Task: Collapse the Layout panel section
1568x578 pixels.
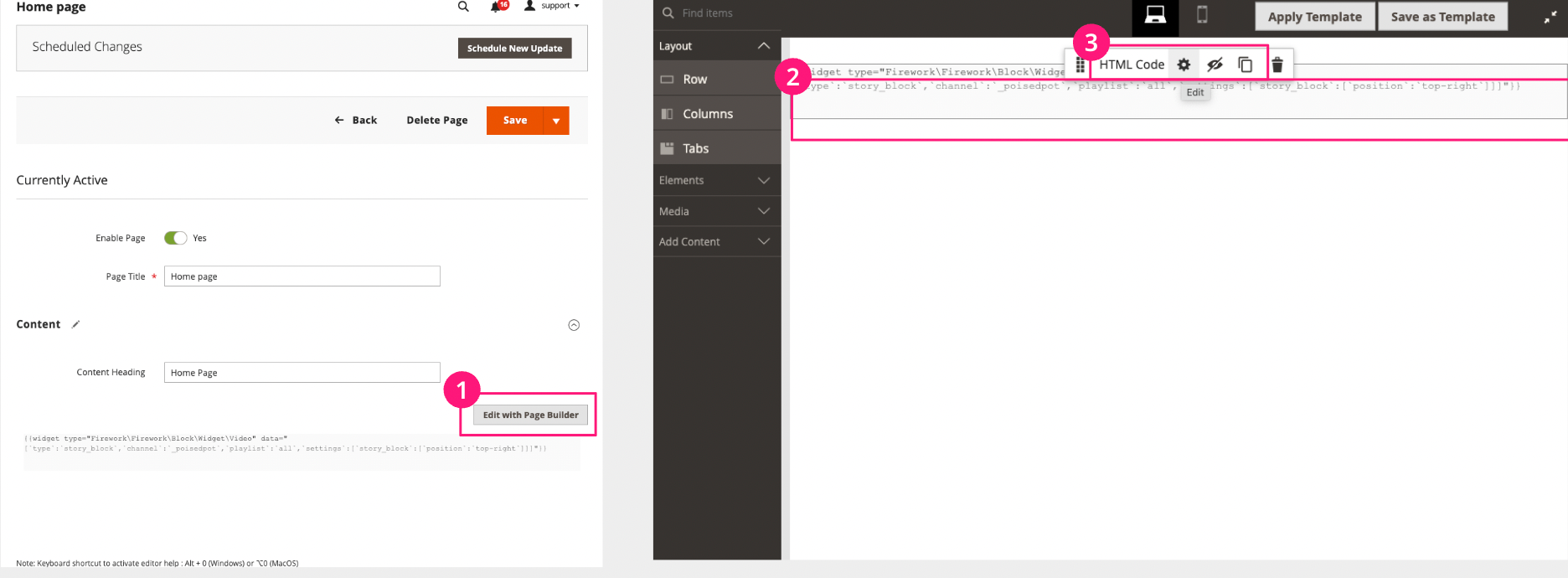Action: [716, 46]
